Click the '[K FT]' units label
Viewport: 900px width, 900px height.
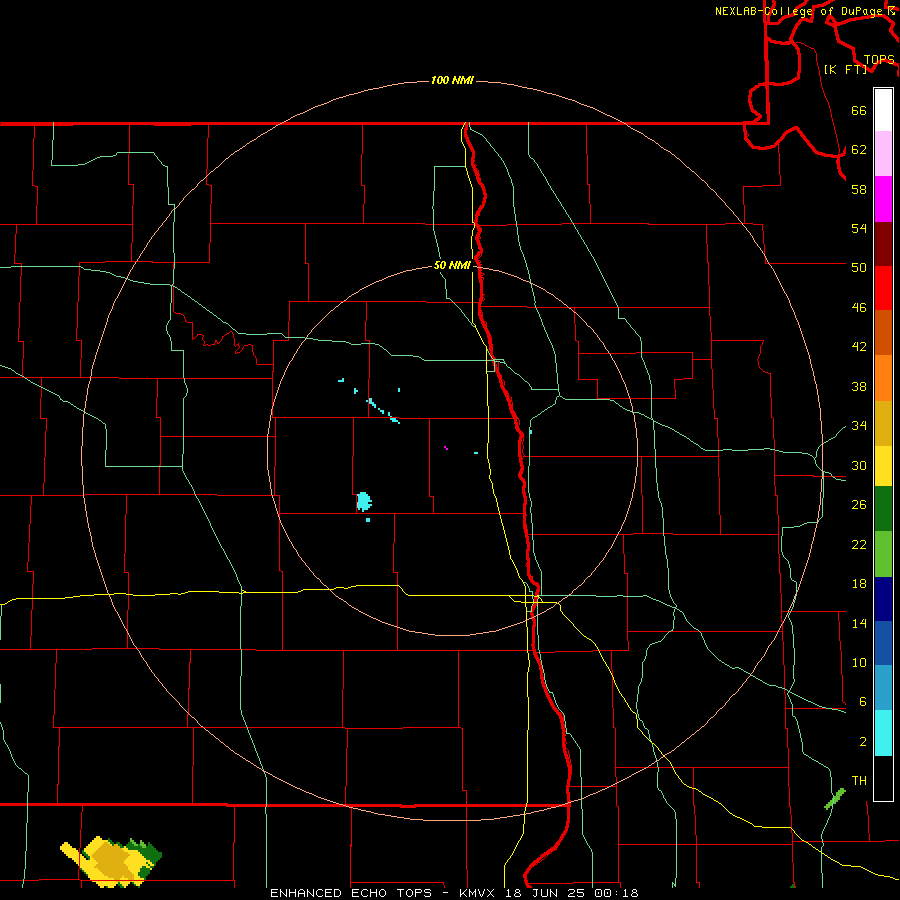point(846,69)
